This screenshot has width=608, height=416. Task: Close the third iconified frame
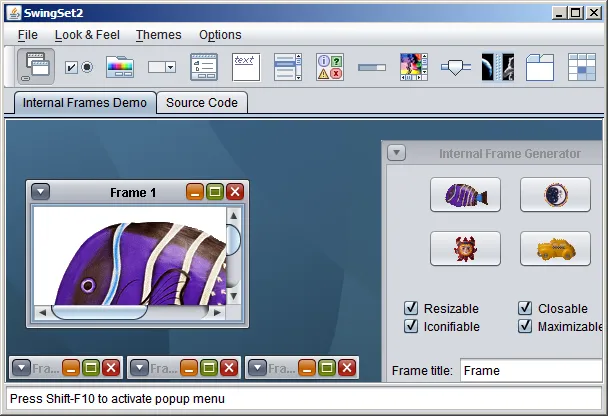point(347,368)
